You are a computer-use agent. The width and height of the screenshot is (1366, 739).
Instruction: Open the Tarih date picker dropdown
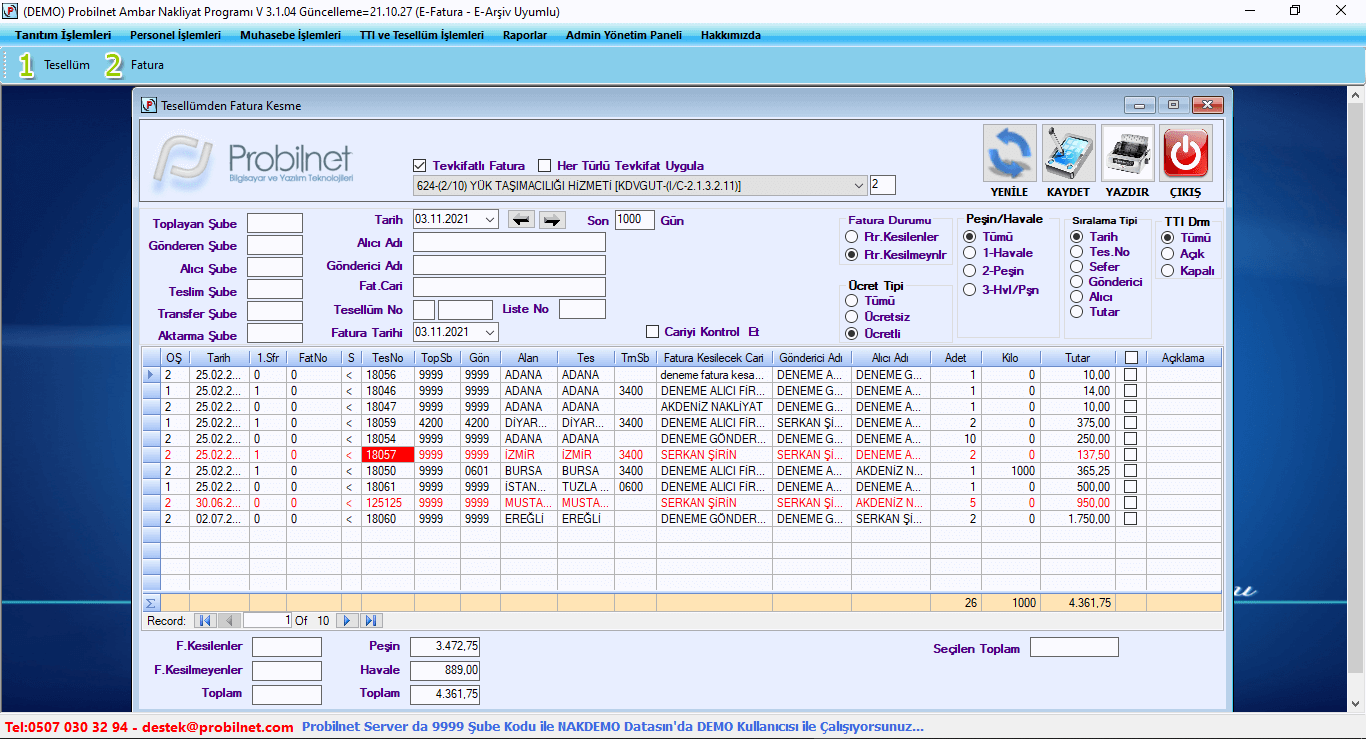click(x=489, y=220)
